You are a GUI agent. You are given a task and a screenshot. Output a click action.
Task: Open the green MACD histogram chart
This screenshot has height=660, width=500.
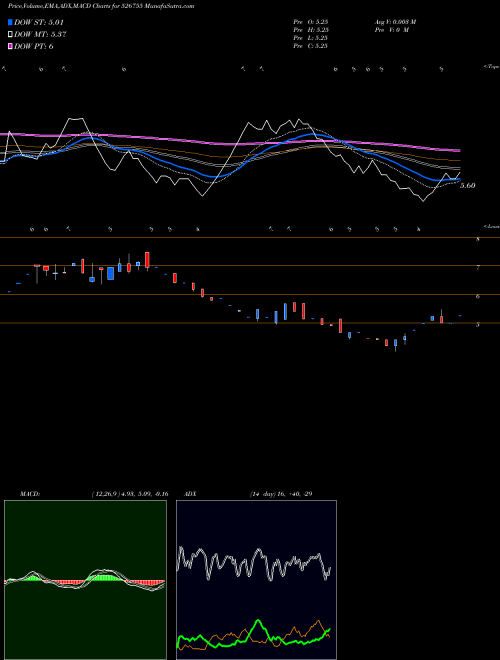pyautogui.click(x=85, y=580)
